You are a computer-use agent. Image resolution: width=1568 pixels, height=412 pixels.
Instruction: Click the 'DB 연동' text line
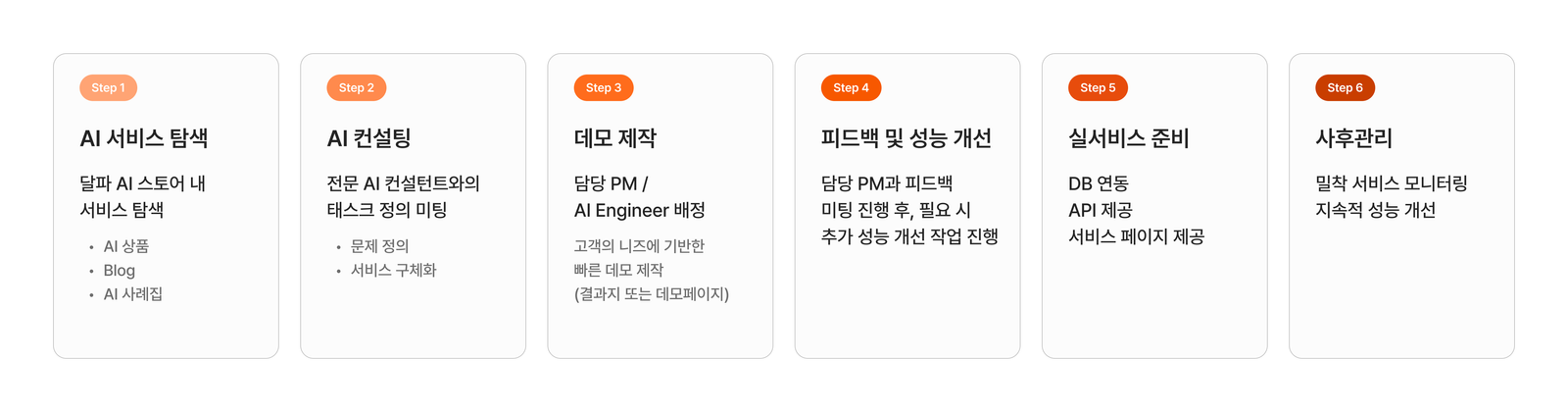(1099, 183)
